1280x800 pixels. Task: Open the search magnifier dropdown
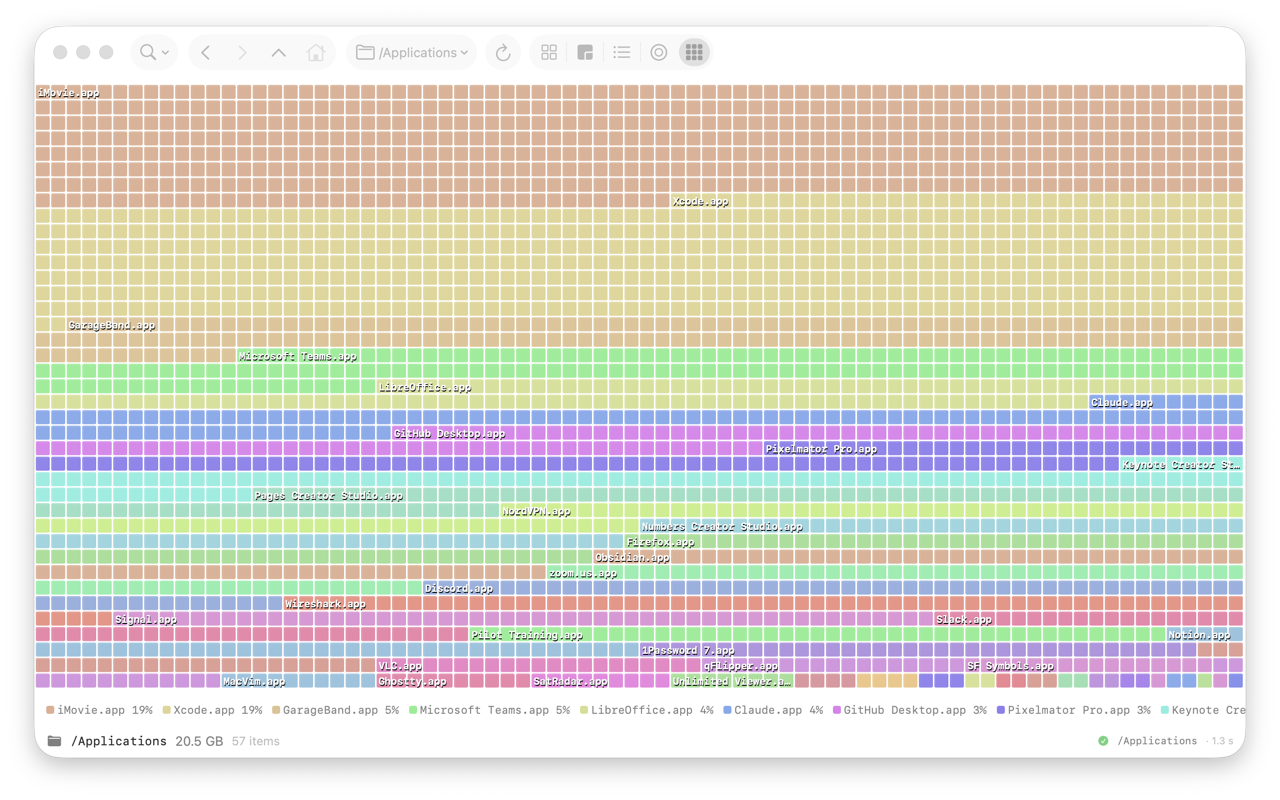(x=154, y=52)
